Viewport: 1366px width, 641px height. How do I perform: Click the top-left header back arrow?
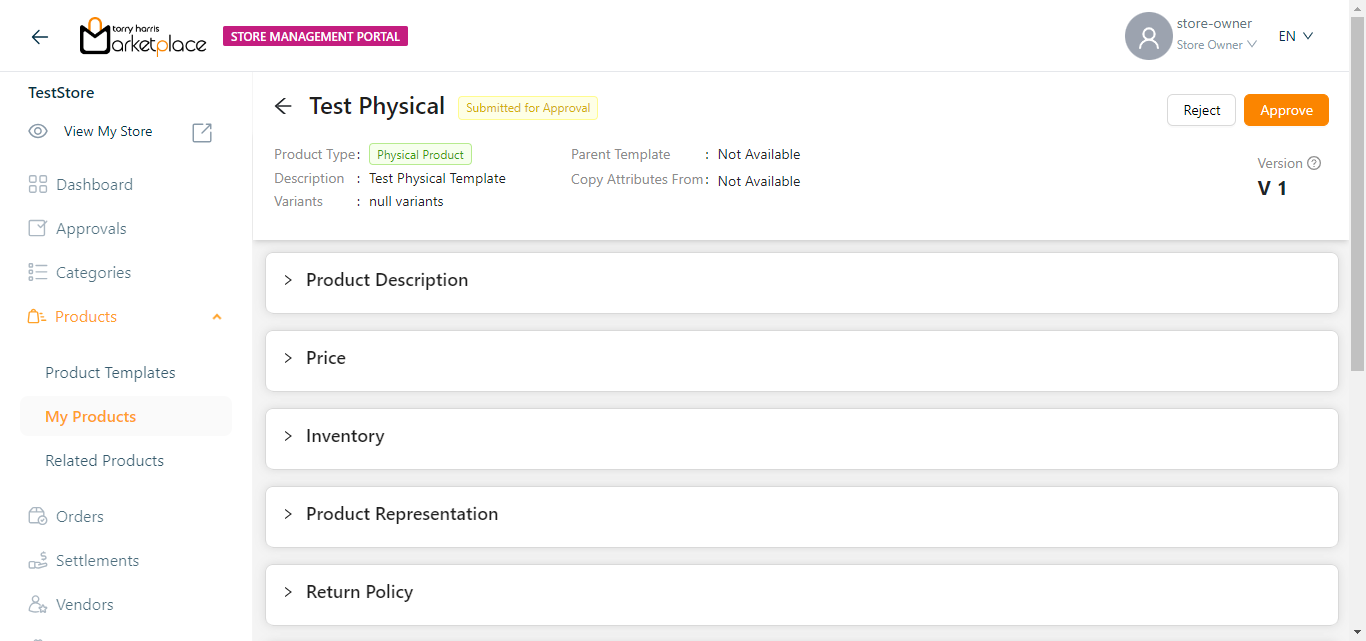[40, 37]
